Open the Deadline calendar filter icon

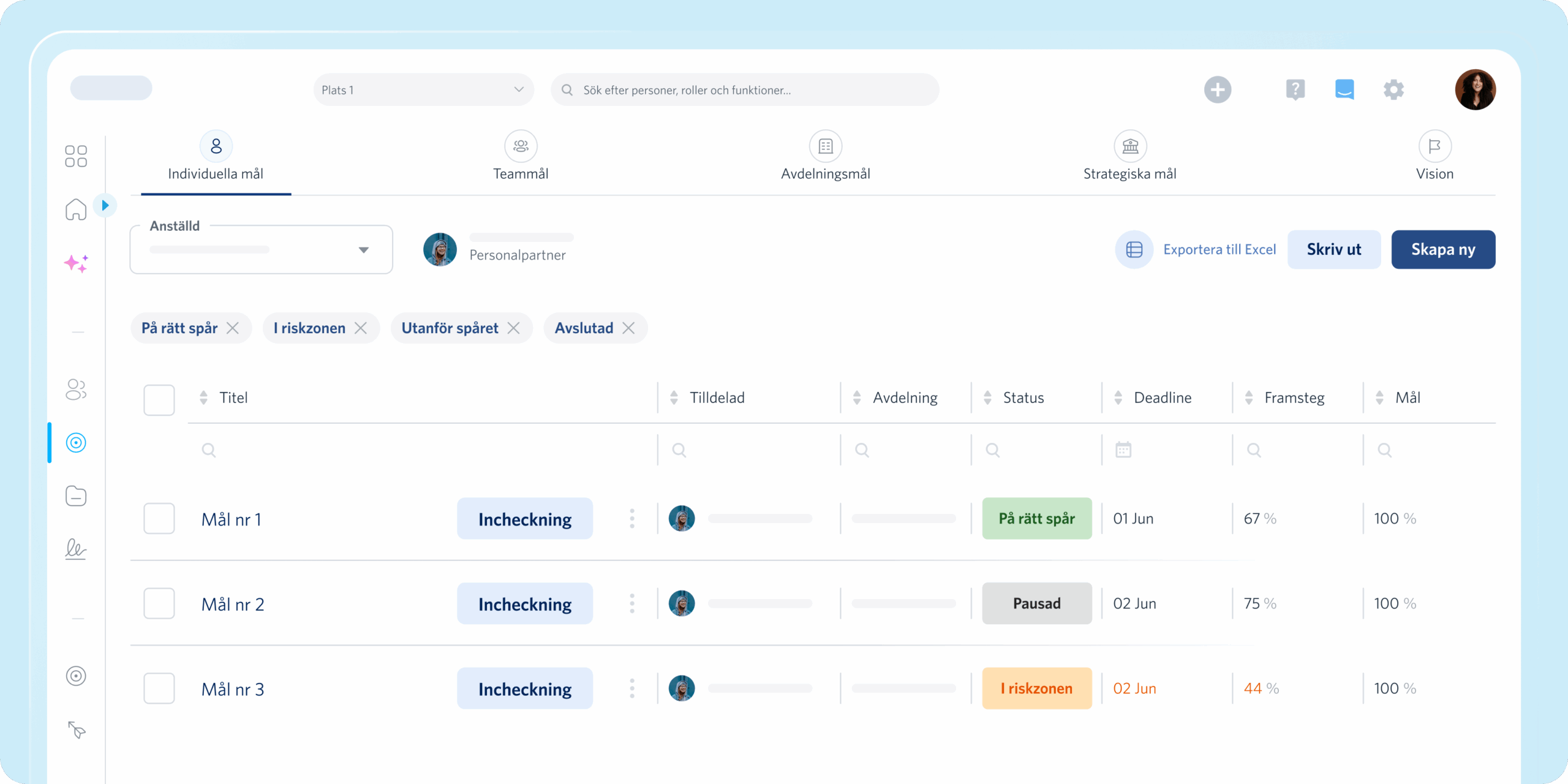[1123, 450]
